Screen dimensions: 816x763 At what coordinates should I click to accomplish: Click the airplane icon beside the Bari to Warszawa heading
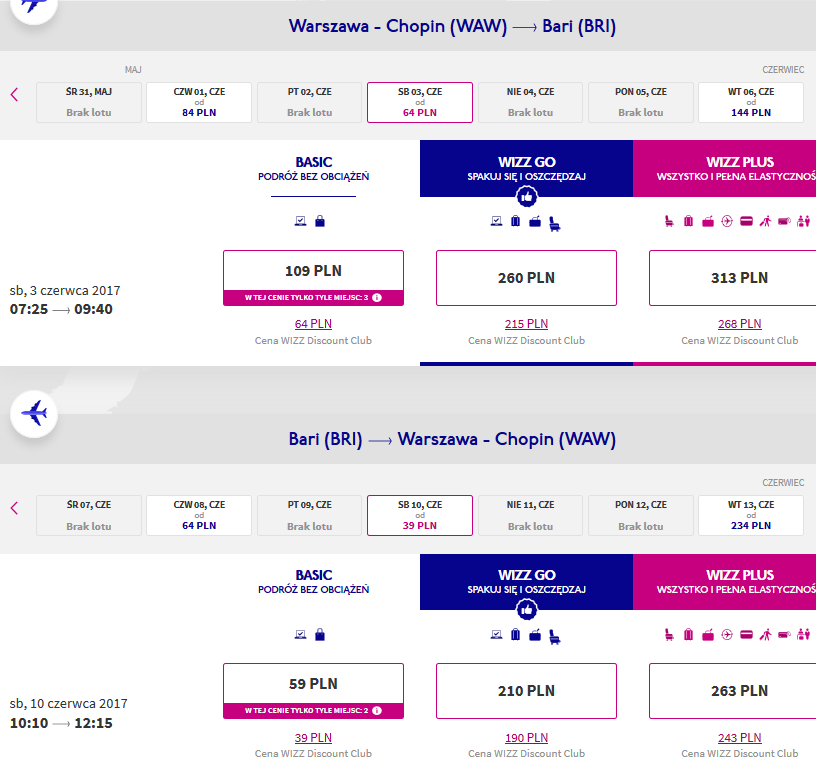point(34,414)
